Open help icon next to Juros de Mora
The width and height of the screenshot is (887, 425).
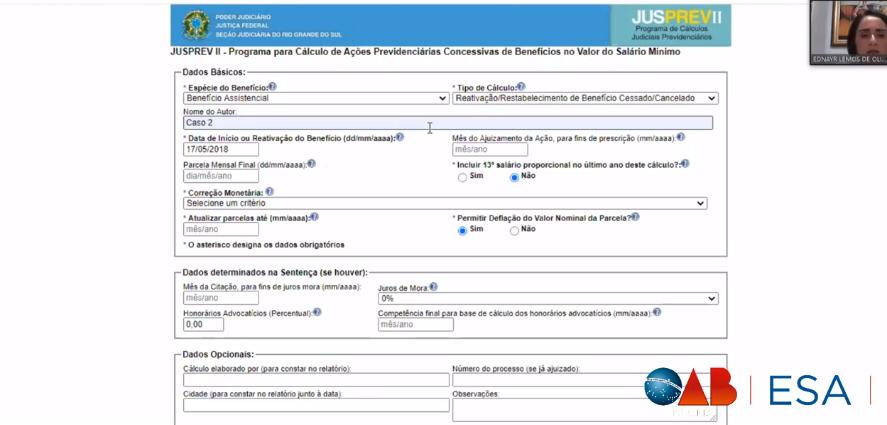pyautogui.click(x=433, y=287)
